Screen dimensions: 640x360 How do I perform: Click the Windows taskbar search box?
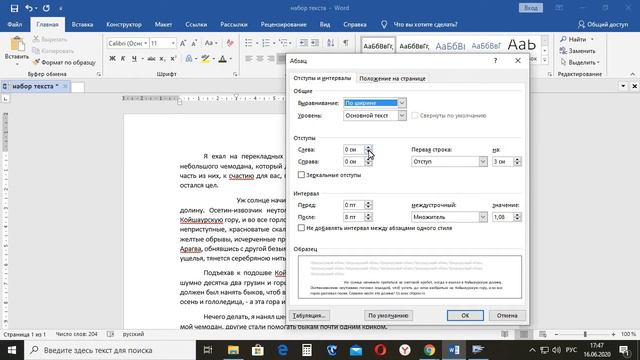pos(110,350)
